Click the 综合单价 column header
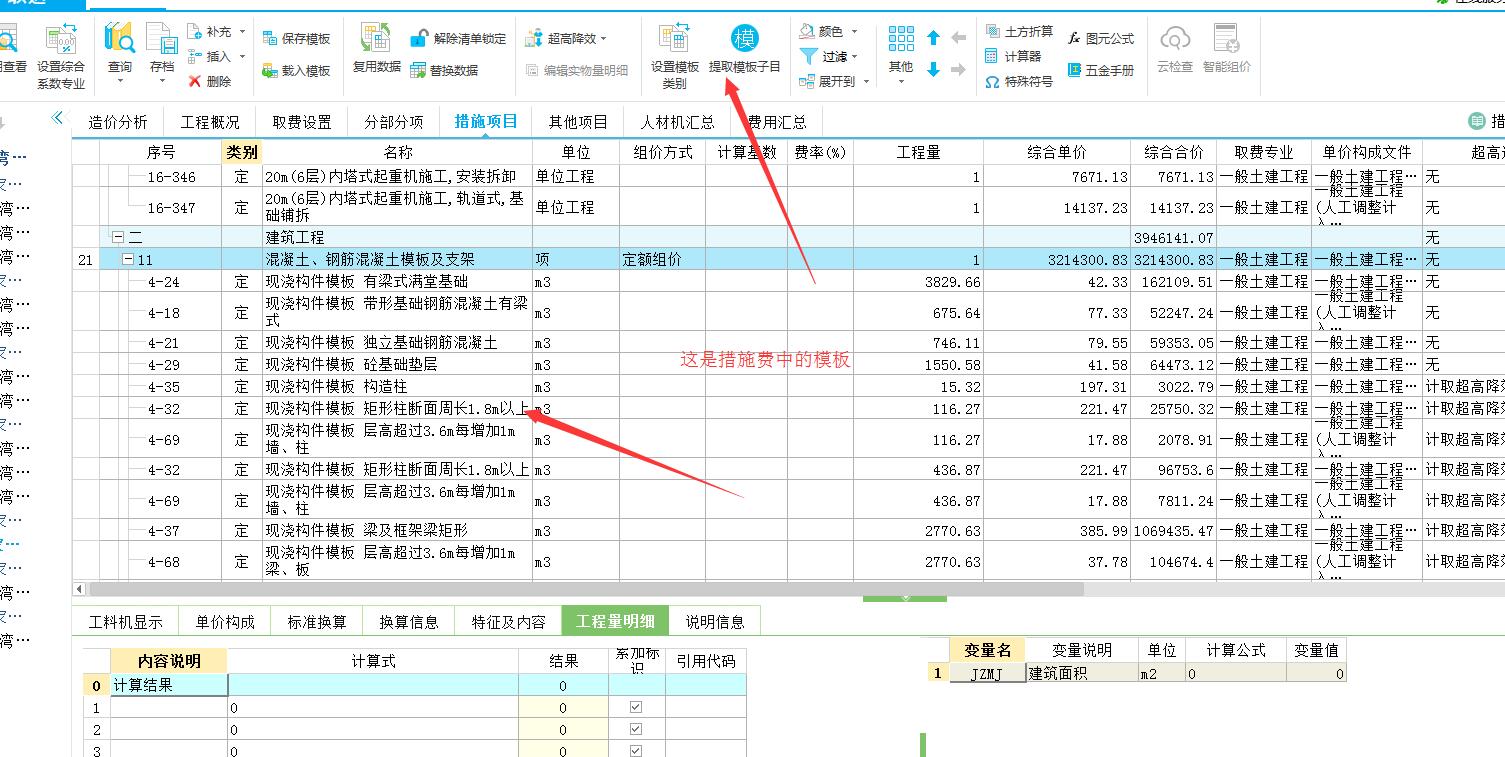 click(1057, 152)
